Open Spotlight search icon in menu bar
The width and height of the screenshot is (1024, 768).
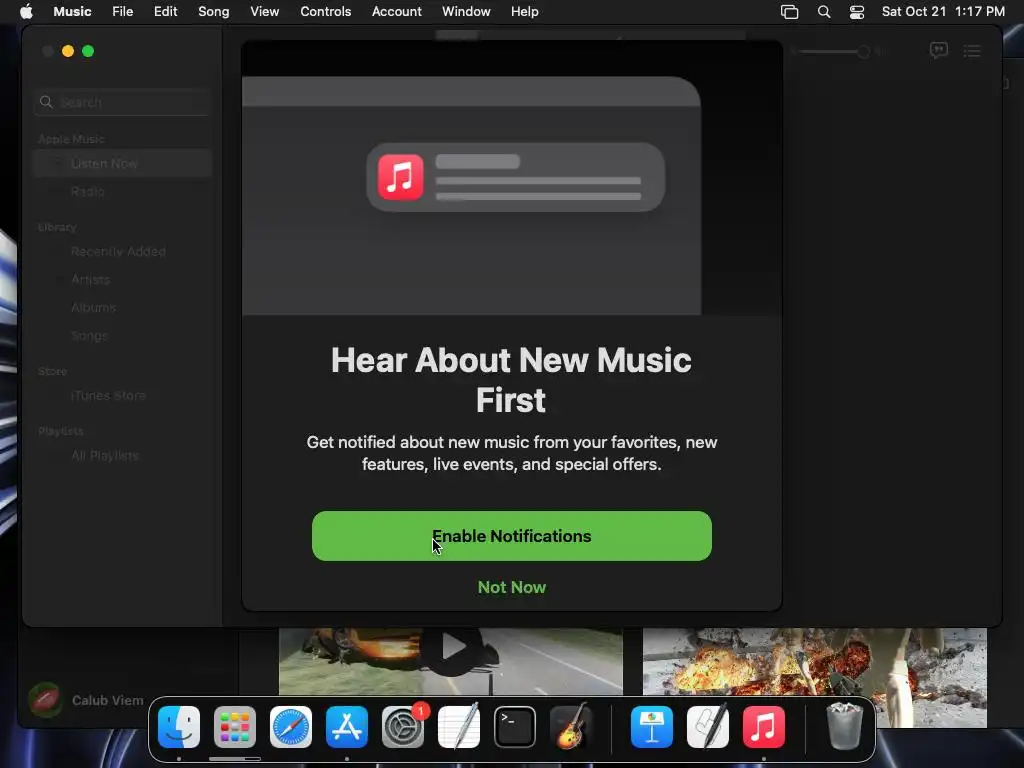tap(824, 12)
